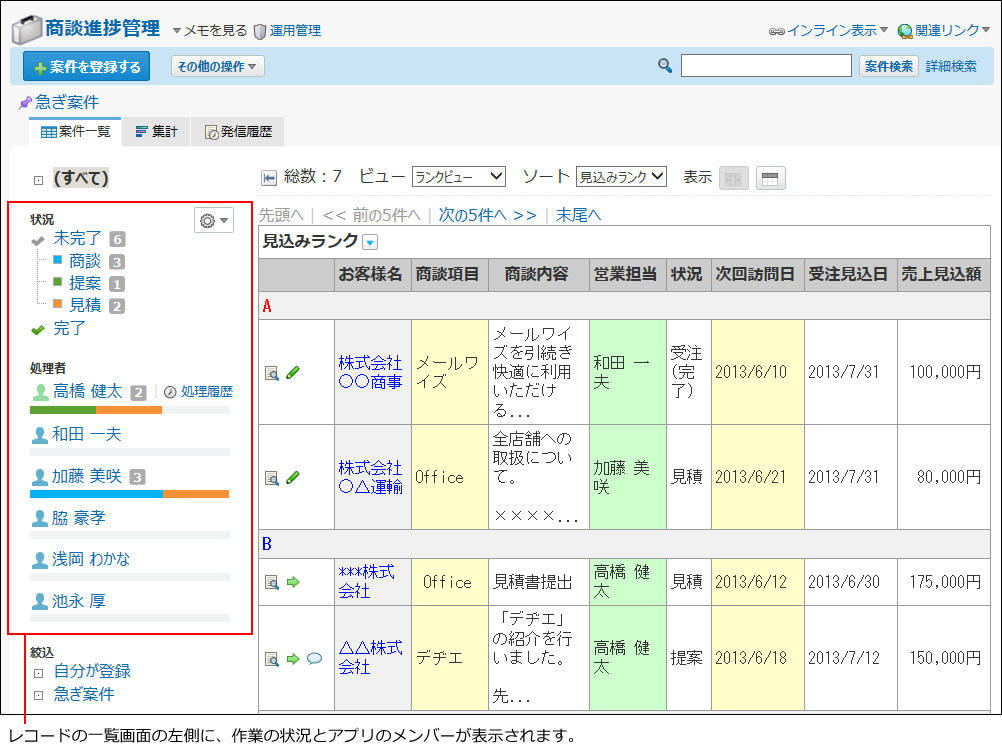Open the gear settings menu in 状況 panel
Viewport: 1002px width, 750px height.
(213, 220)
